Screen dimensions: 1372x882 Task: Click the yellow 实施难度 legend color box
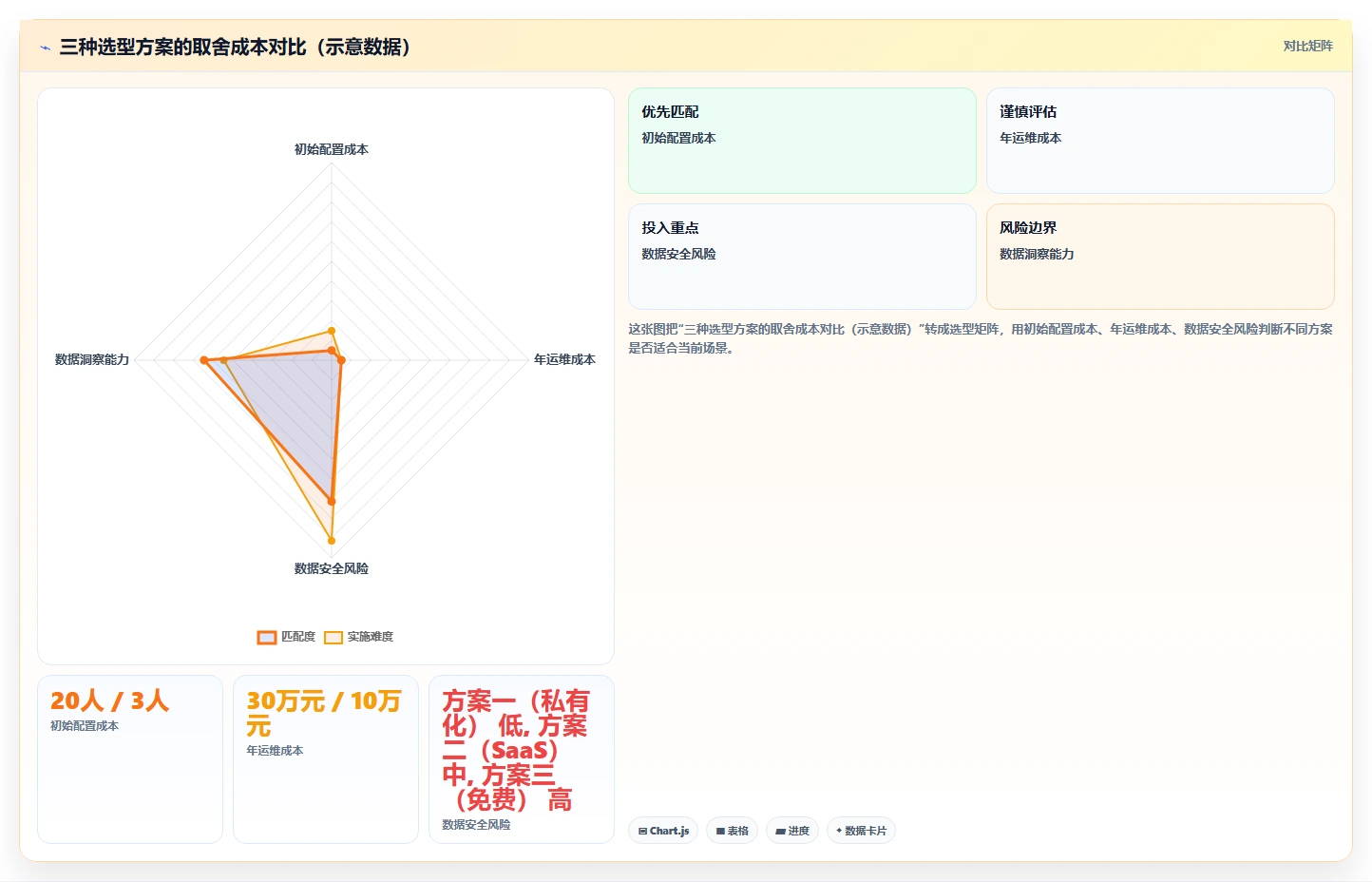tap(333, 637)
